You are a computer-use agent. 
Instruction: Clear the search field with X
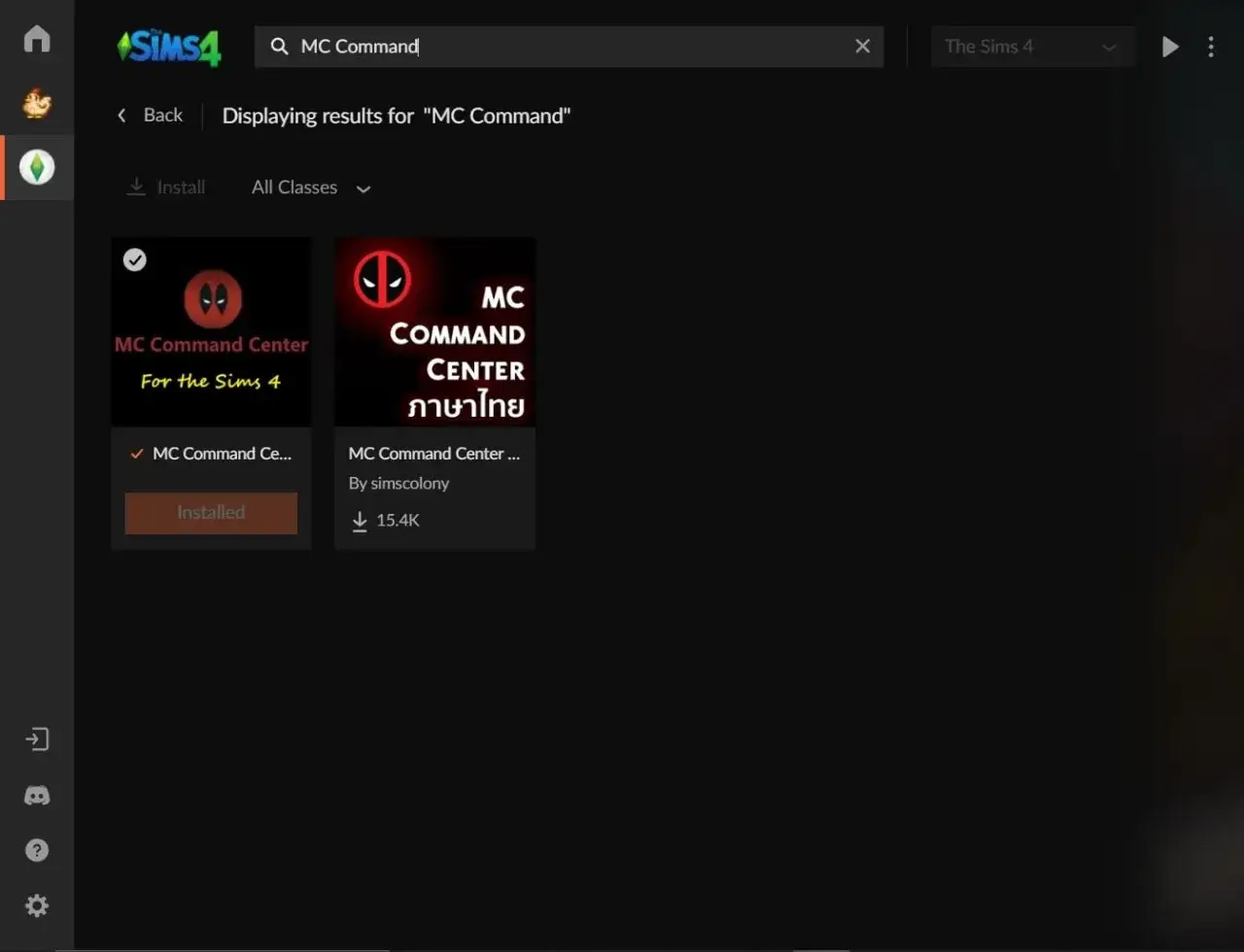coord(862,47)
